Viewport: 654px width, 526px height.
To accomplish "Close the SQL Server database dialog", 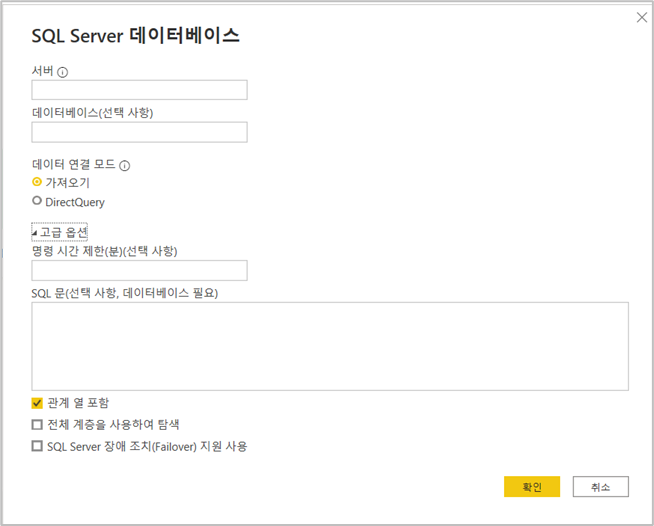I will [x=641, y=17].
